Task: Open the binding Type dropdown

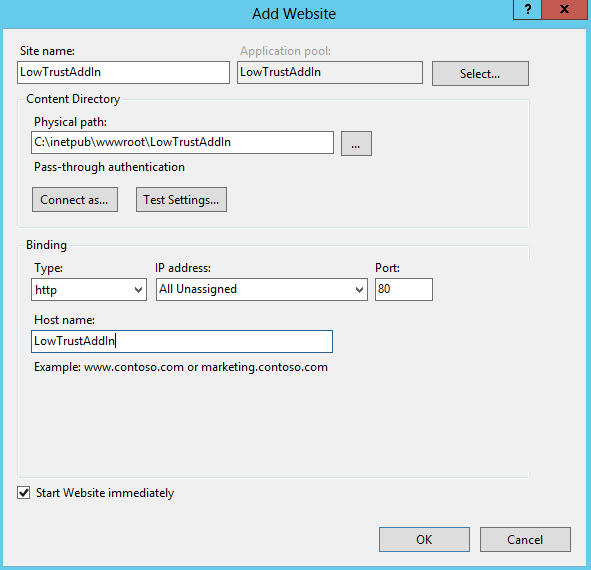Action: click(x=89, y=290)
